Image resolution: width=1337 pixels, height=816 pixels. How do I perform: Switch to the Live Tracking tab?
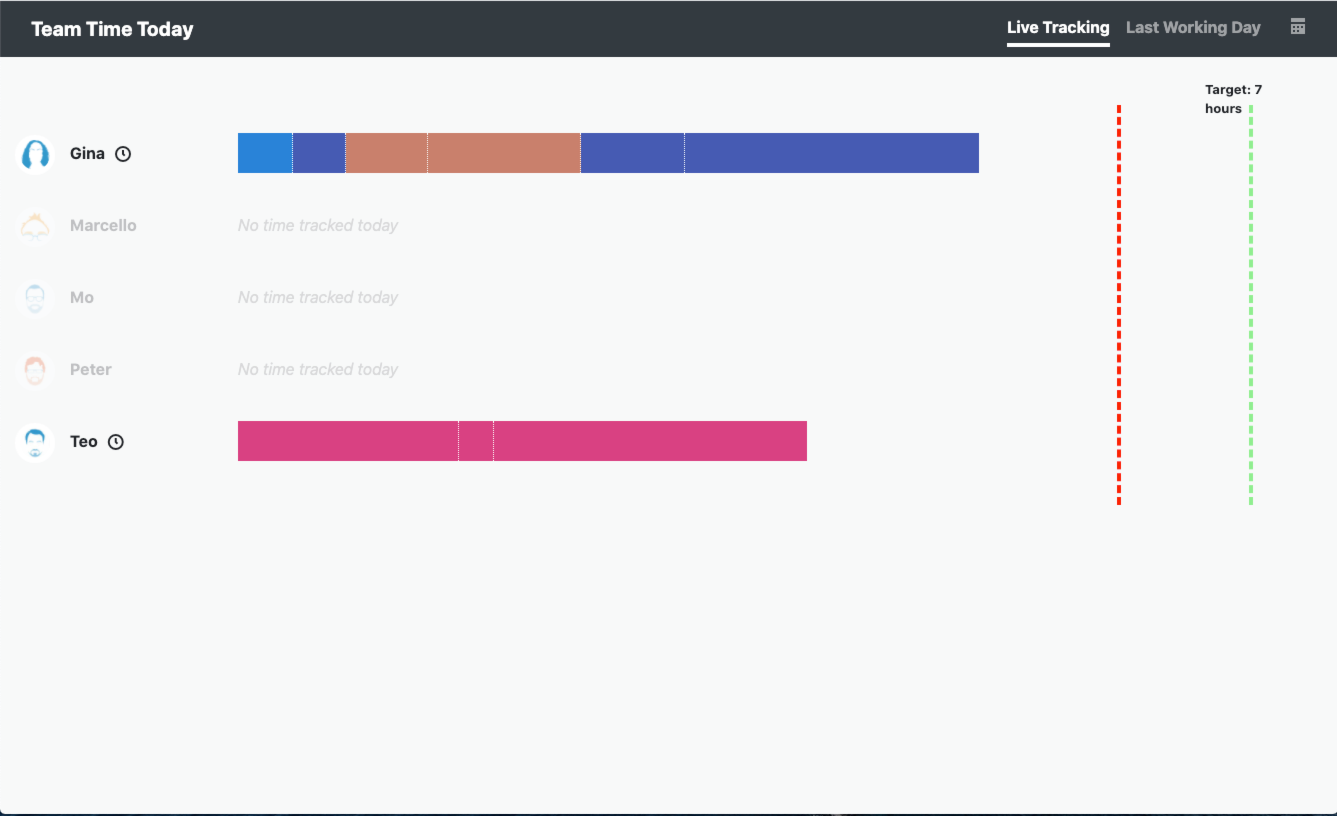(x=1058, y=28)
